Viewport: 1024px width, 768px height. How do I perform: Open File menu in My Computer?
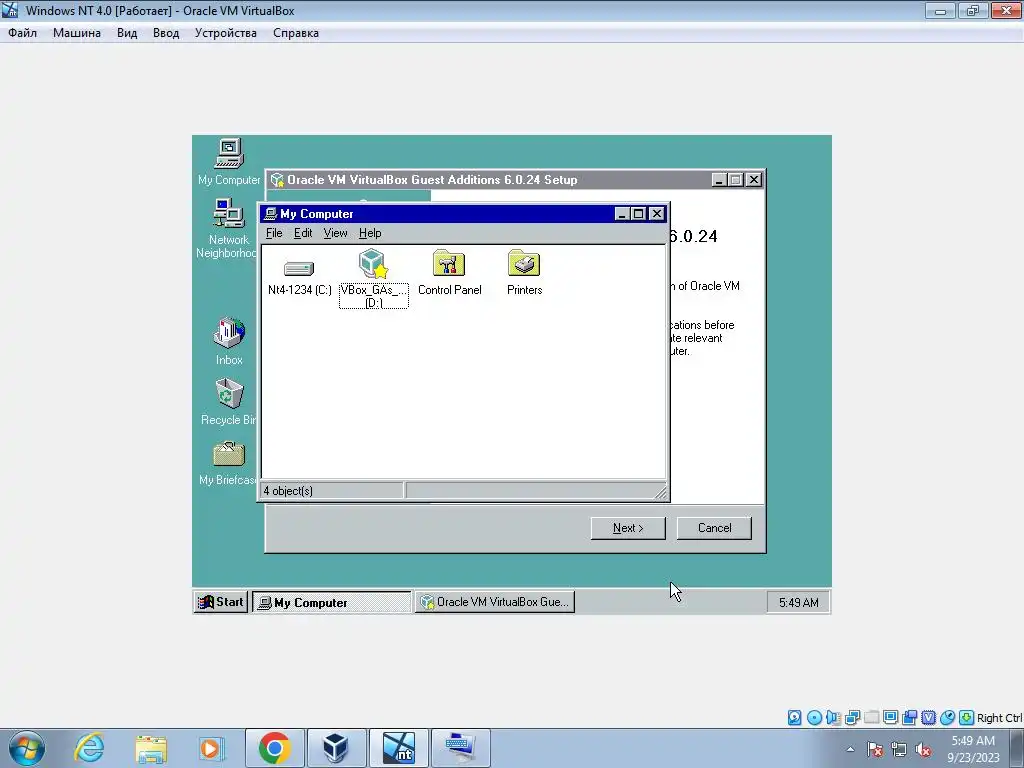click(274, 233)
